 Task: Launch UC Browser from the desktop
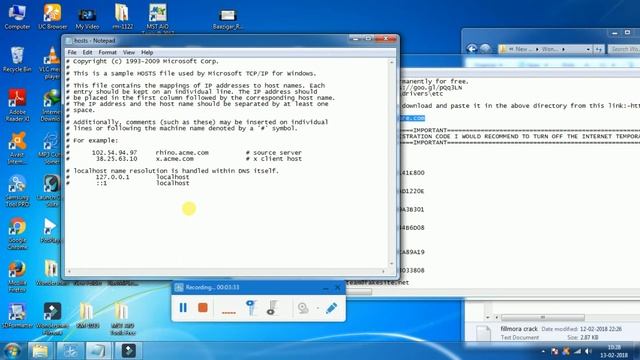click(x=53, y=17)
